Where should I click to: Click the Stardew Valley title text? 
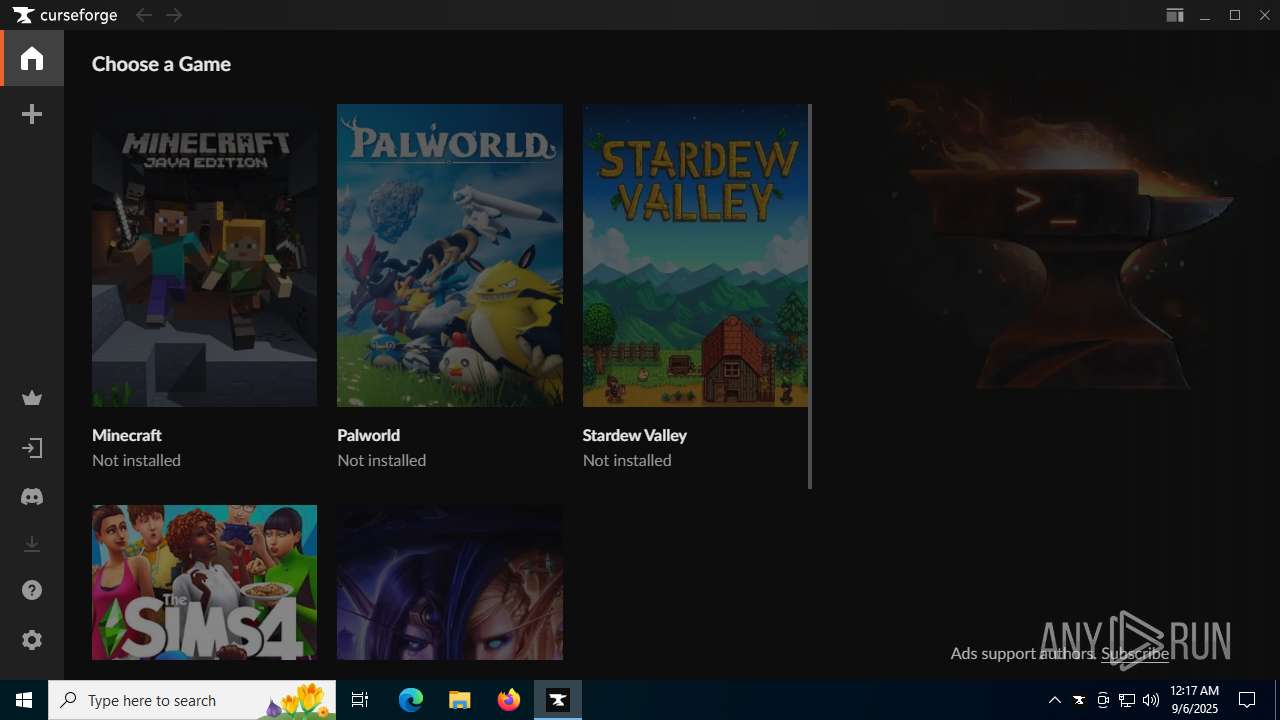635,435
